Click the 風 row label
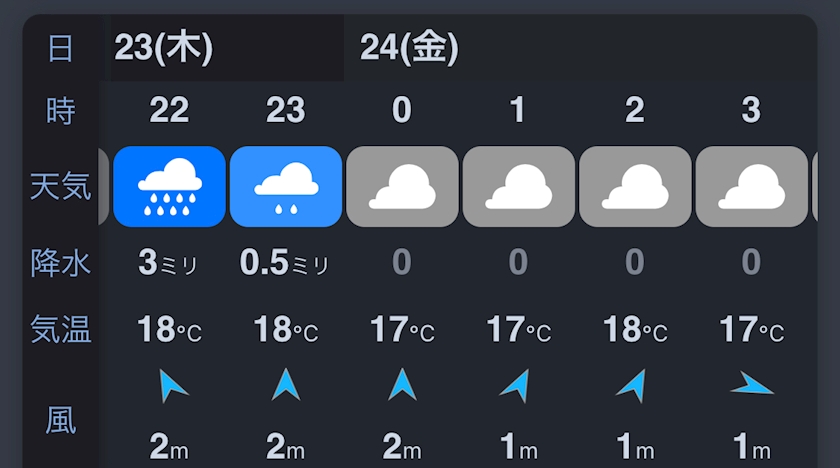The height and width of the screenshot is (468, 840). (x=61, y=420)
